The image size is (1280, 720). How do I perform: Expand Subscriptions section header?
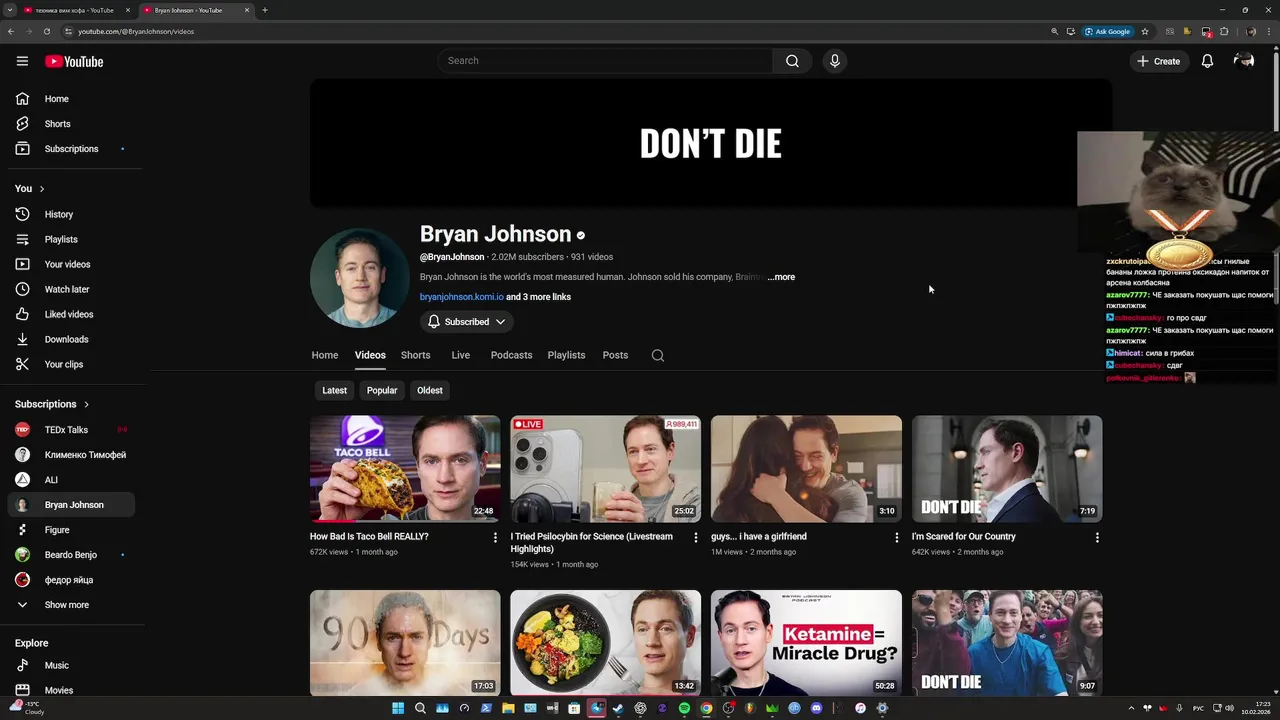[52, 404]
